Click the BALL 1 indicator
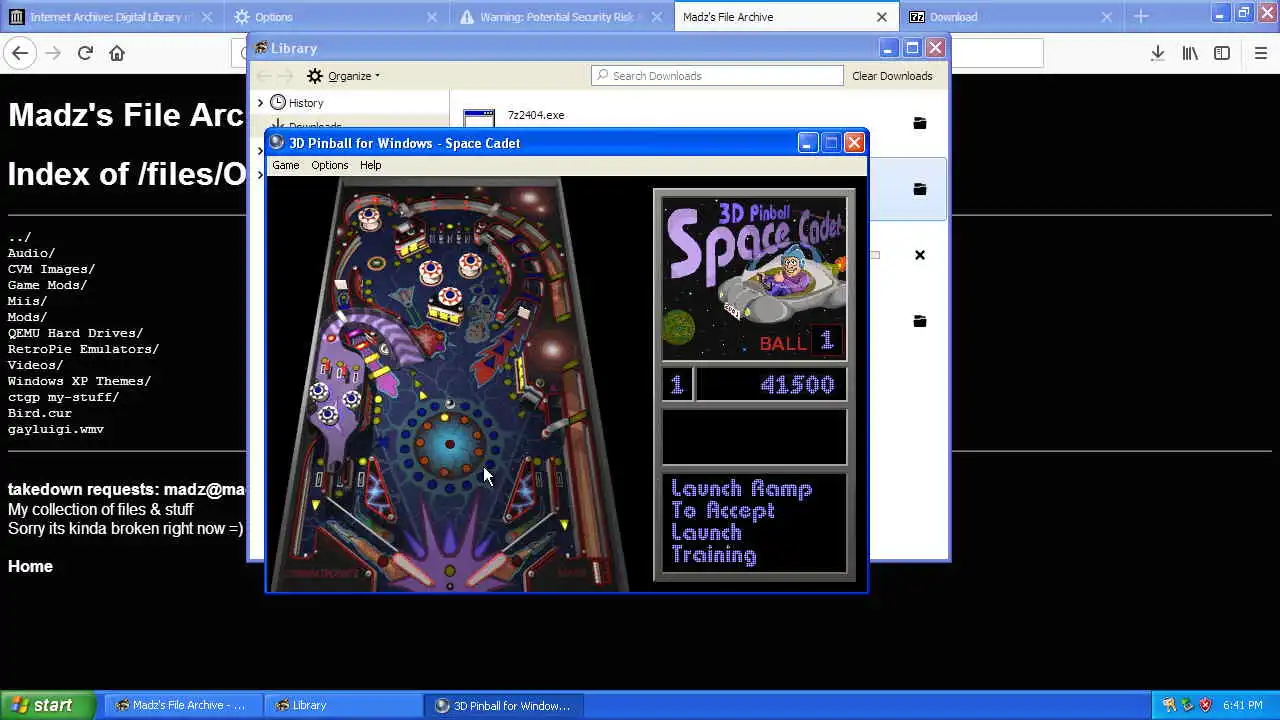The width and height of the screenshot is (1280, 720). [801, 343]
